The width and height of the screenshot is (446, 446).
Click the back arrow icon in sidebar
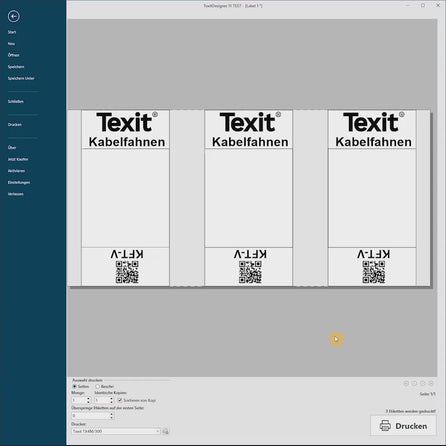[x=14, y=16]
